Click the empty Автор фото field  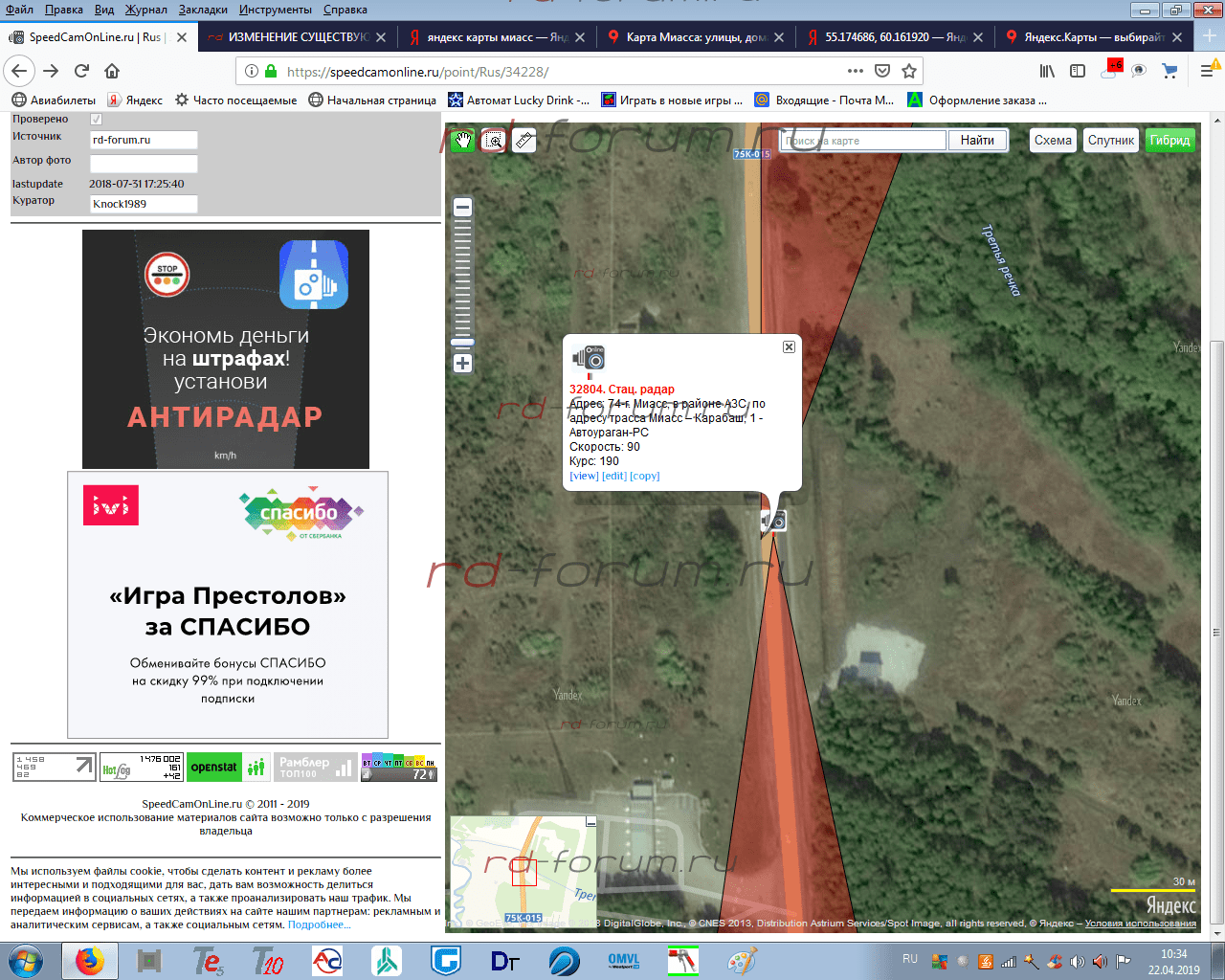(144, 164)
